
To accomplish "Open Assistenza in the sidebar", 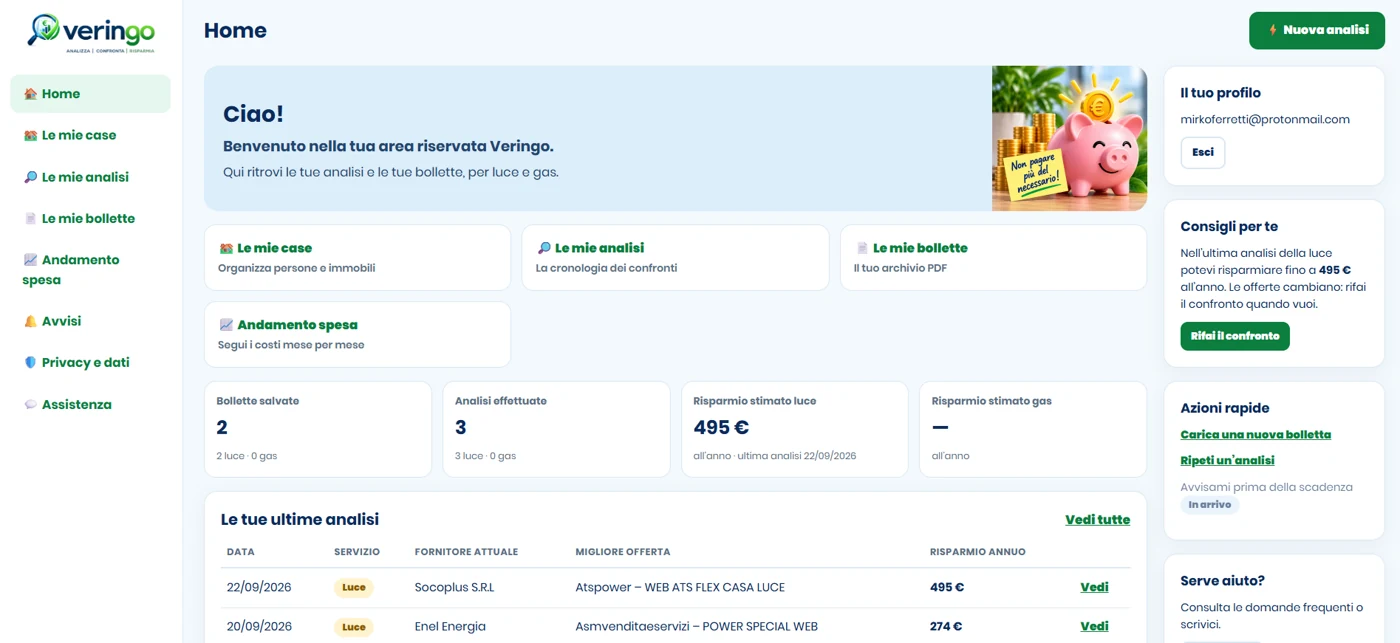I will 90,405.
